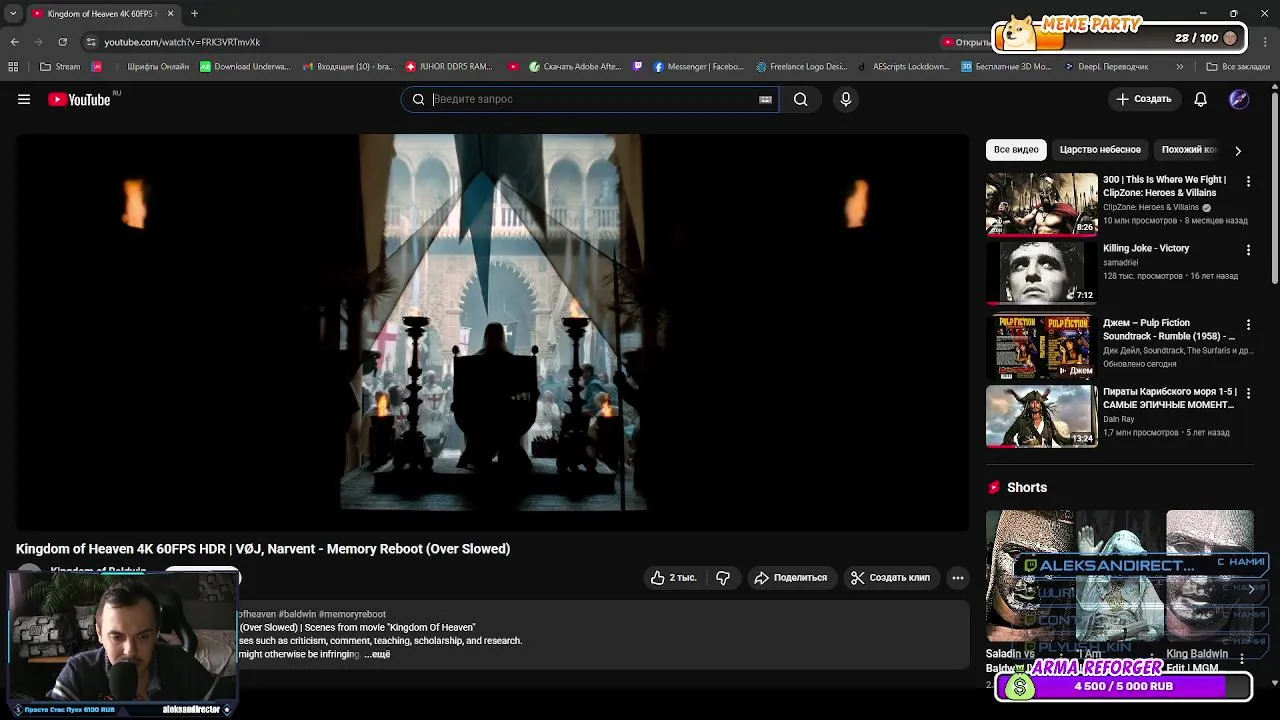1280x720 pixels.
Task: Open the AEScripts Lockdown bookmark
Action: click(904, 67)
